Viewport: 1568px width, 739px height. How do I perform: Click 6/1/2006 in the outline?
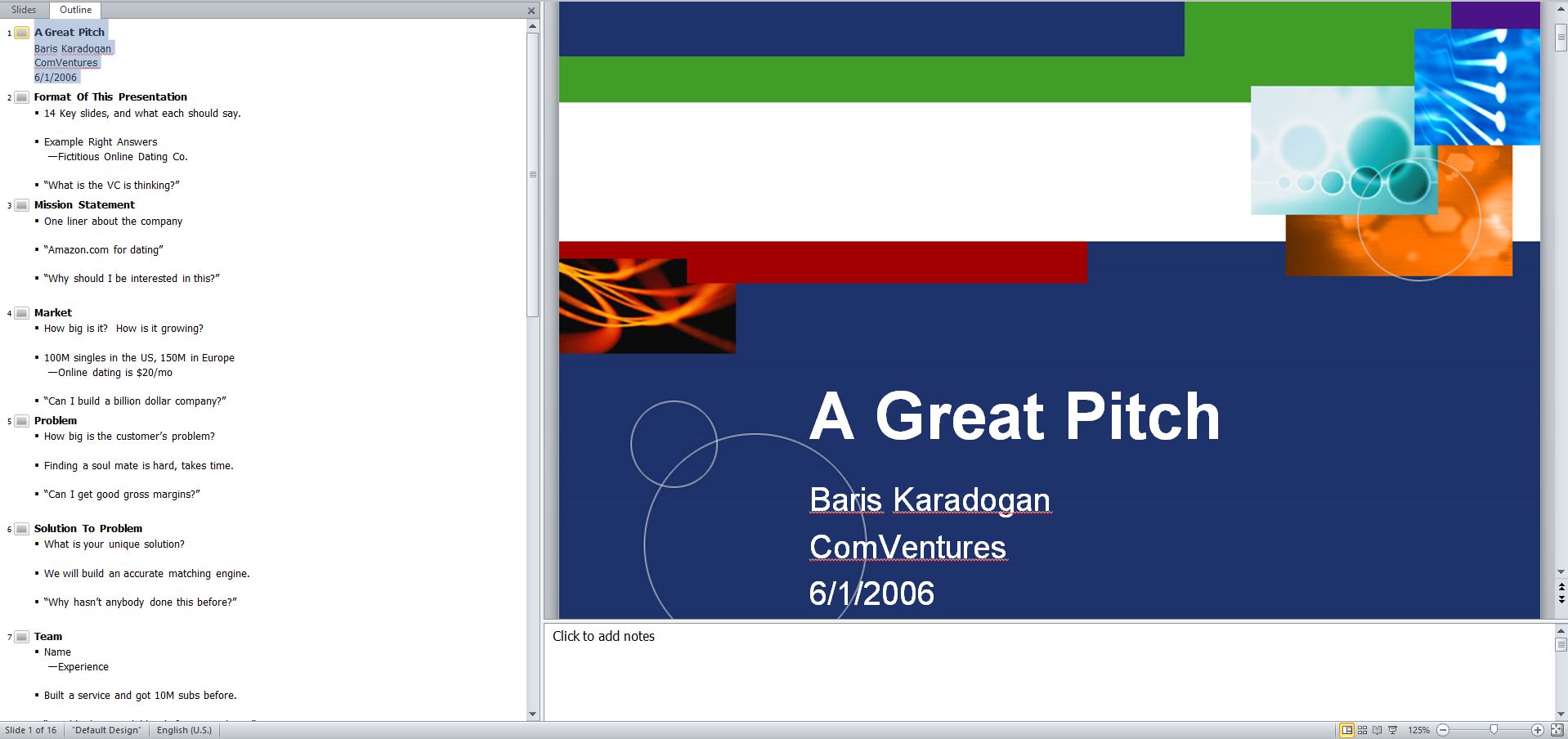click(x=56, y=78)
